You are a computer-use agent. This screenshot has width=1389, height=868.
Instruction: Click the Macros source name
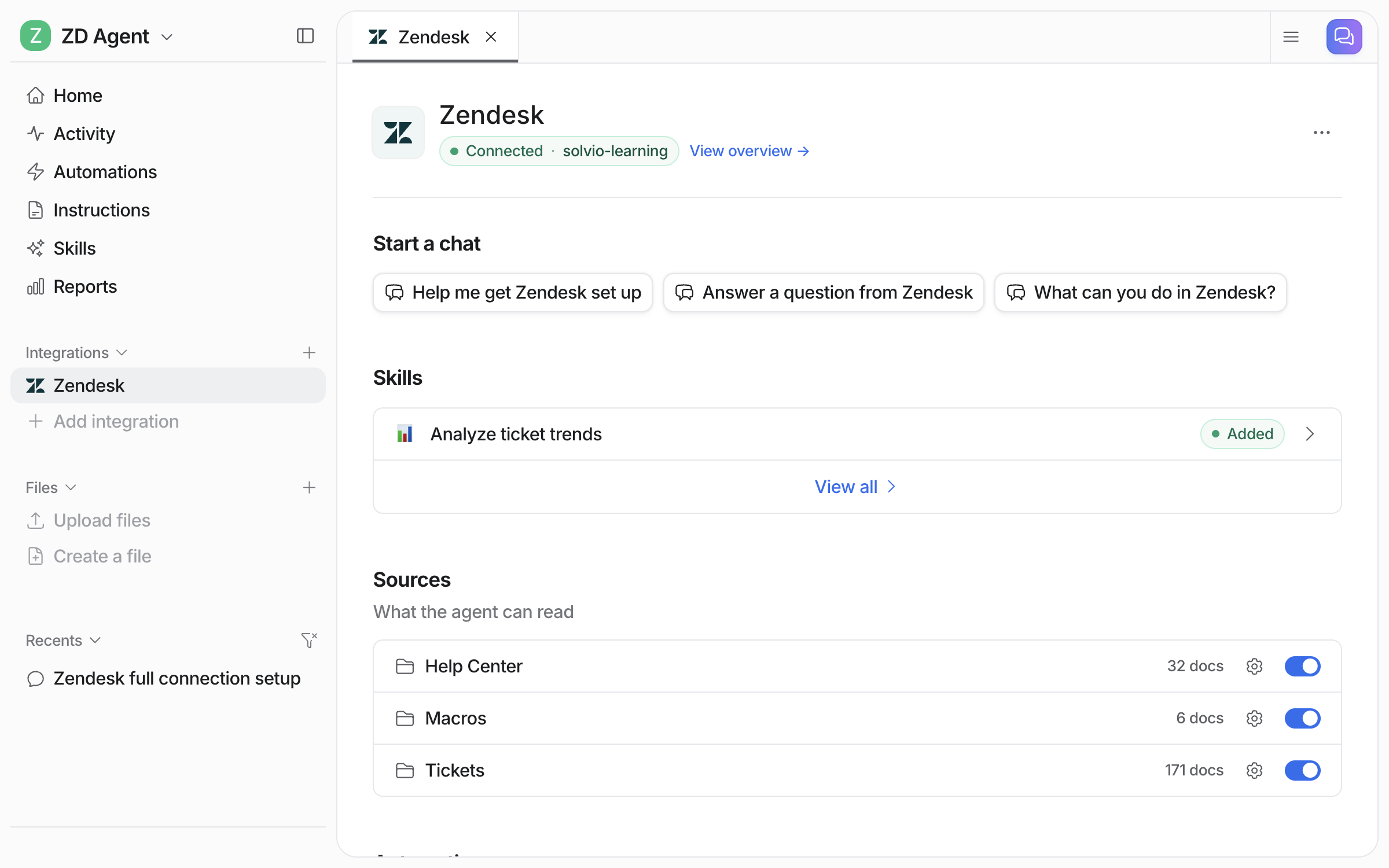(x=455, y=718)
